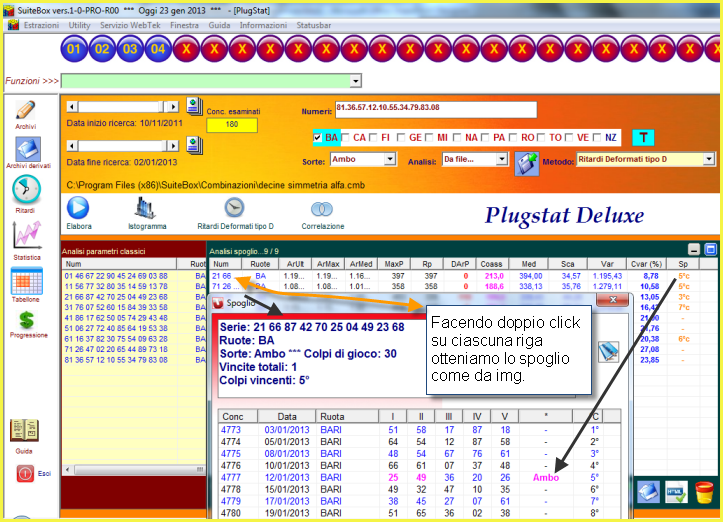Open Progressione dollar icon
Viewport: 723px width, 522px height.
tap(27, 320)
